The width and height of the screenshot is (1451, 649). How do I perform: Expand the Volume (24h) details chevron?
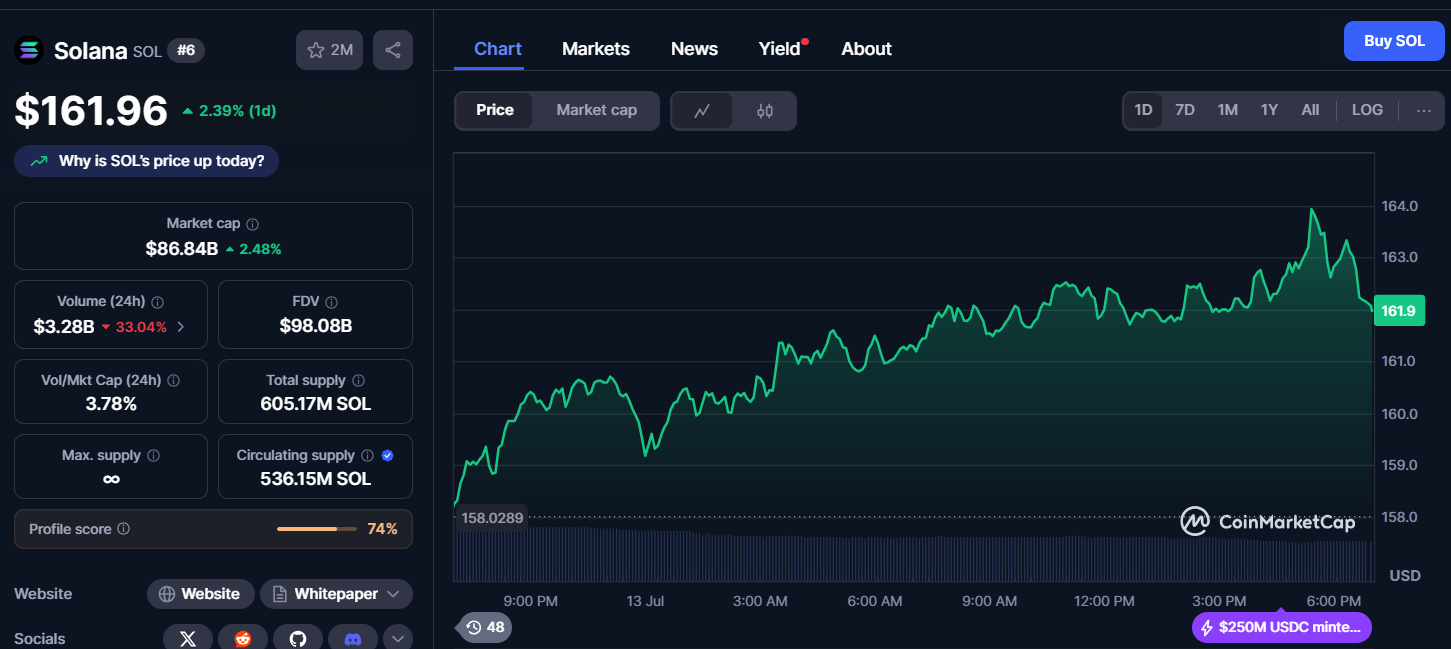(x=181, y=326)
